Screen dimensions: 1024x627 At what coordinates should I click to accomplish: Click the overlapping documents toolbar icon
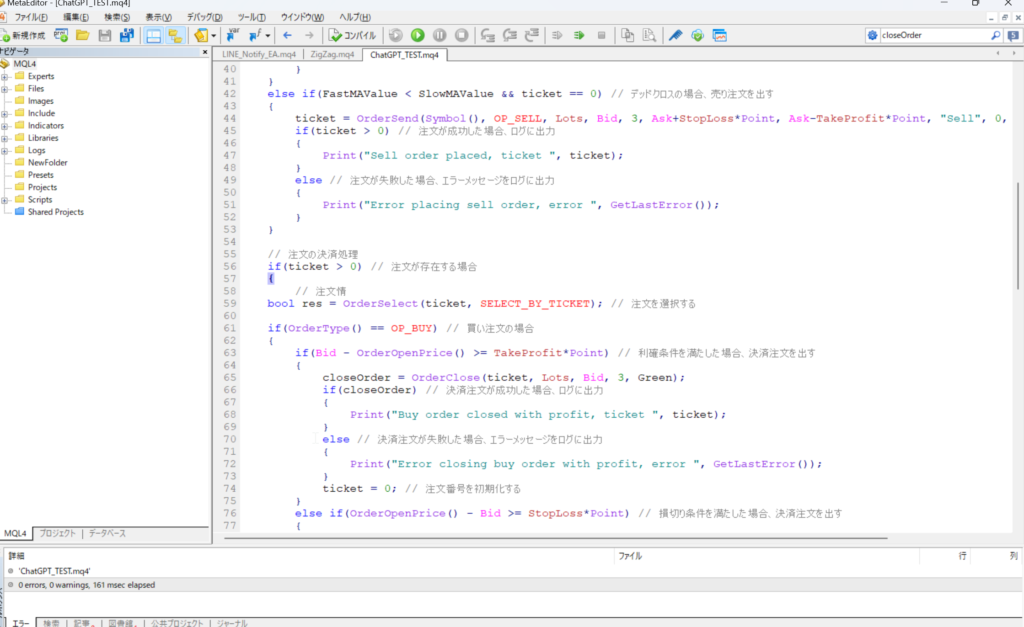click(628, 35)
